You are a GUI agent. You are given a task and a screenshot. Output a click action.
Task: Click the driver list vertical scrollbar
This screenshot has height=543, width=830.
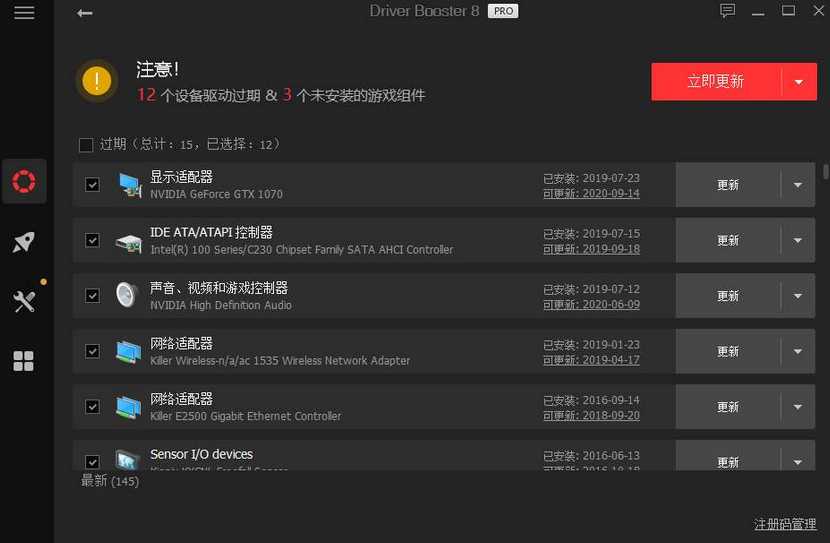pyautogui.click(x=825, y=171)
